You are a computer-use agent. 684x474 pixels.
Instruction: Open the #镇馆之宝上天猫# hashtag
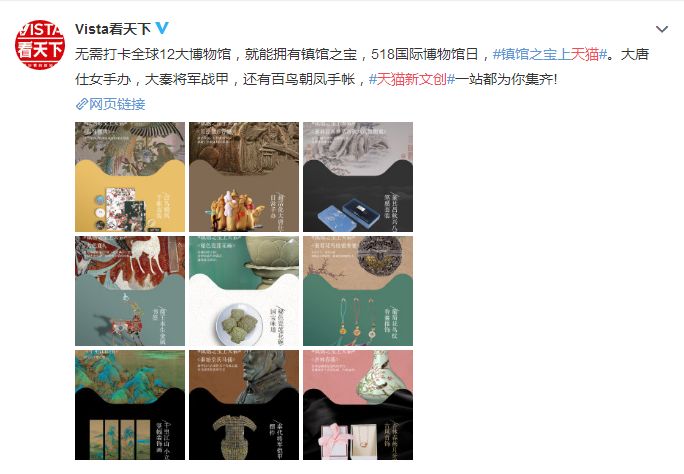coord(550,54)
